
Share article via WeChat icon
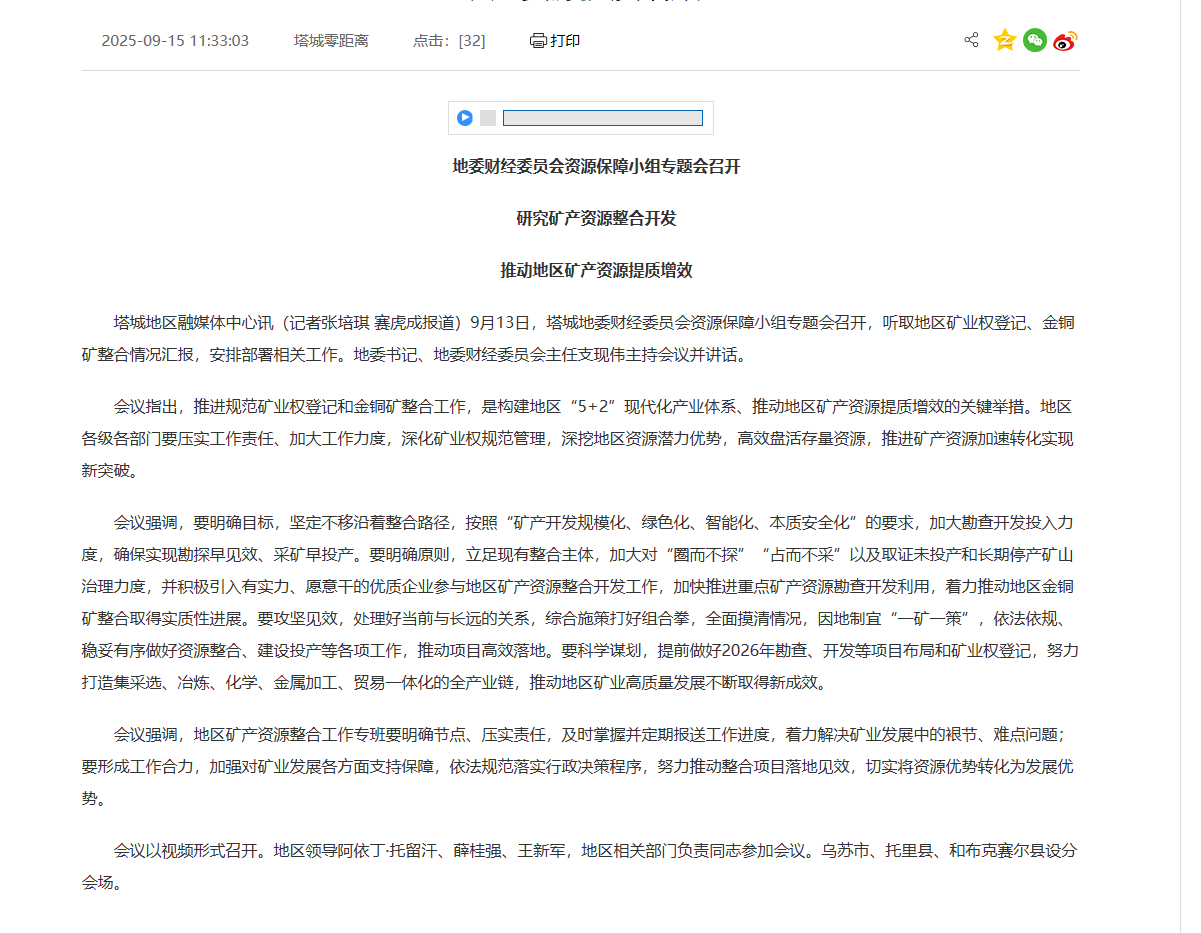click(x=1035, y=40)
